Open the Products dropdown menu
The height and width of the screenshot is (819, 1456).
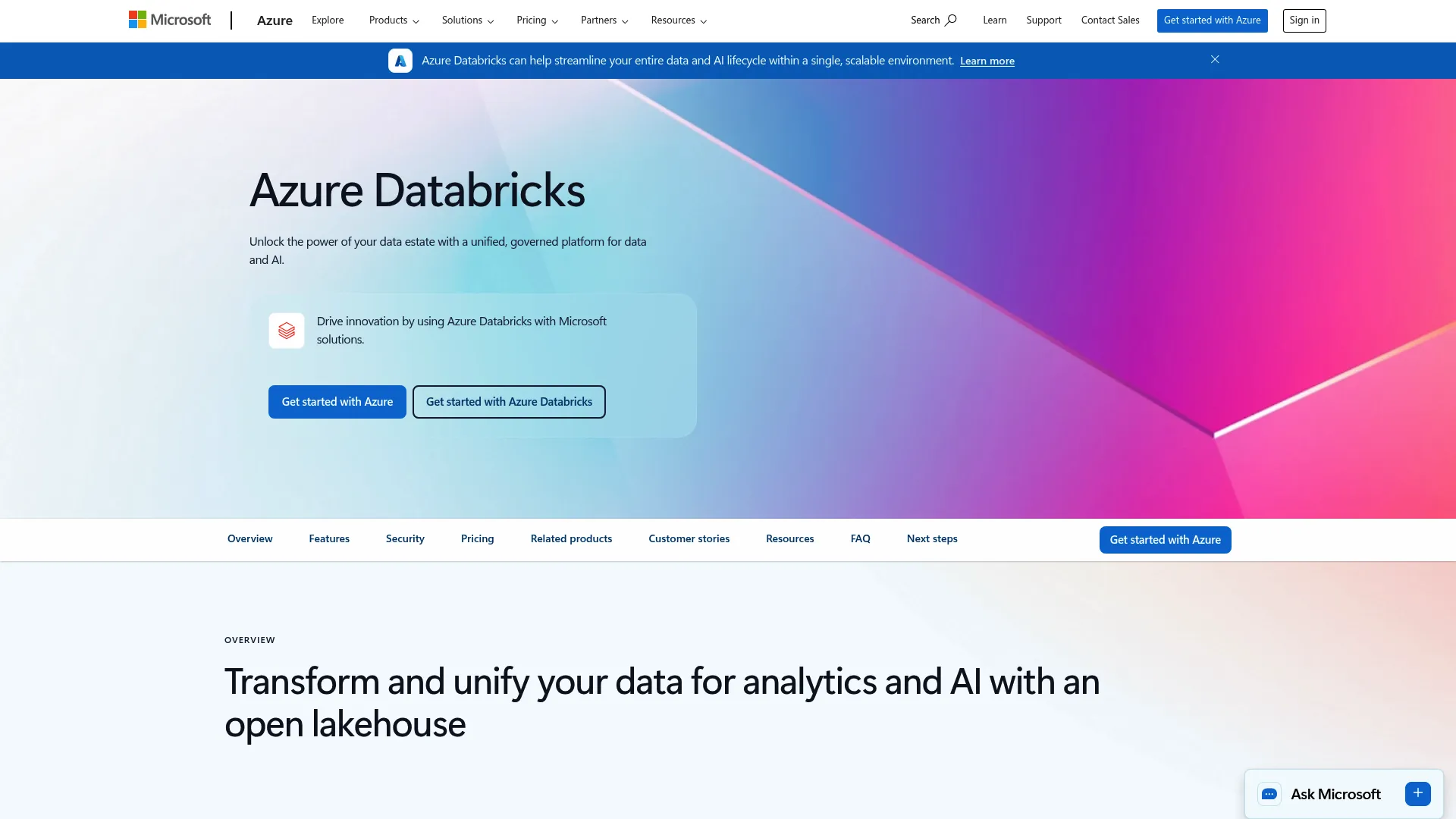[x=394, y=20]
